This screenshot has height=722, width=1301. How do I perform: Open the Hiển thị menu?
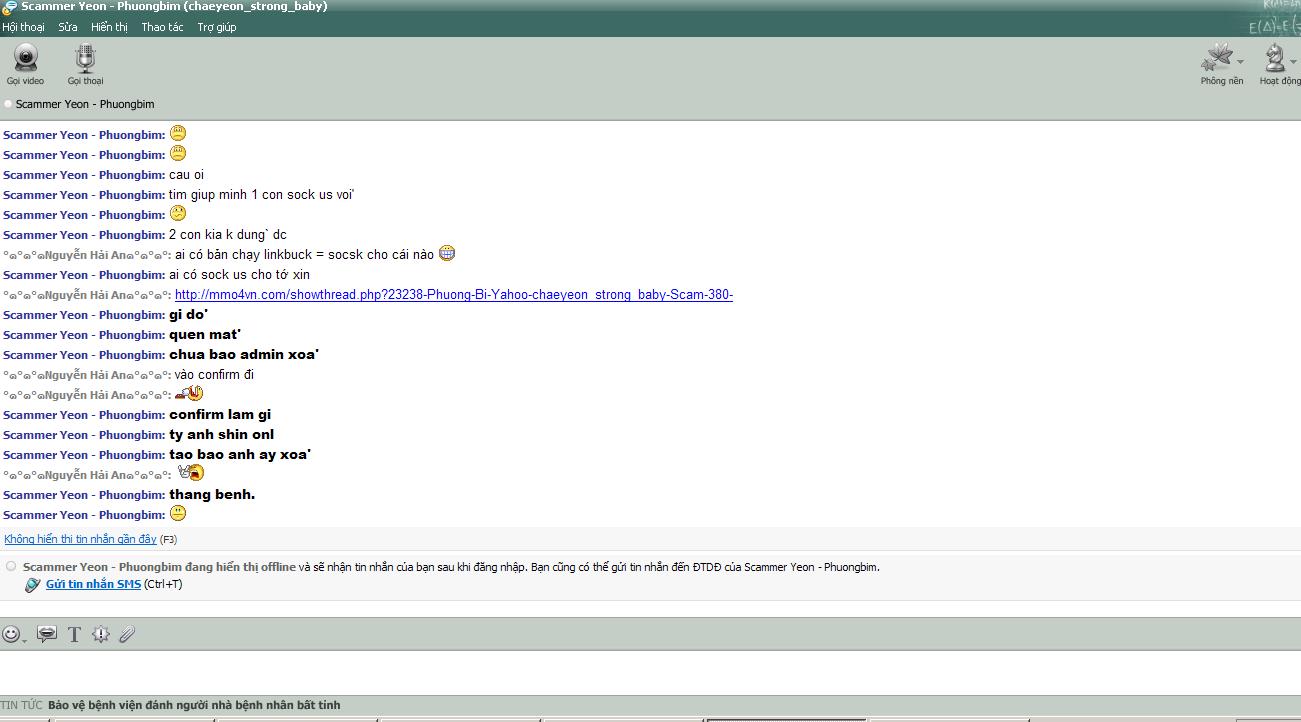(109, 27)
